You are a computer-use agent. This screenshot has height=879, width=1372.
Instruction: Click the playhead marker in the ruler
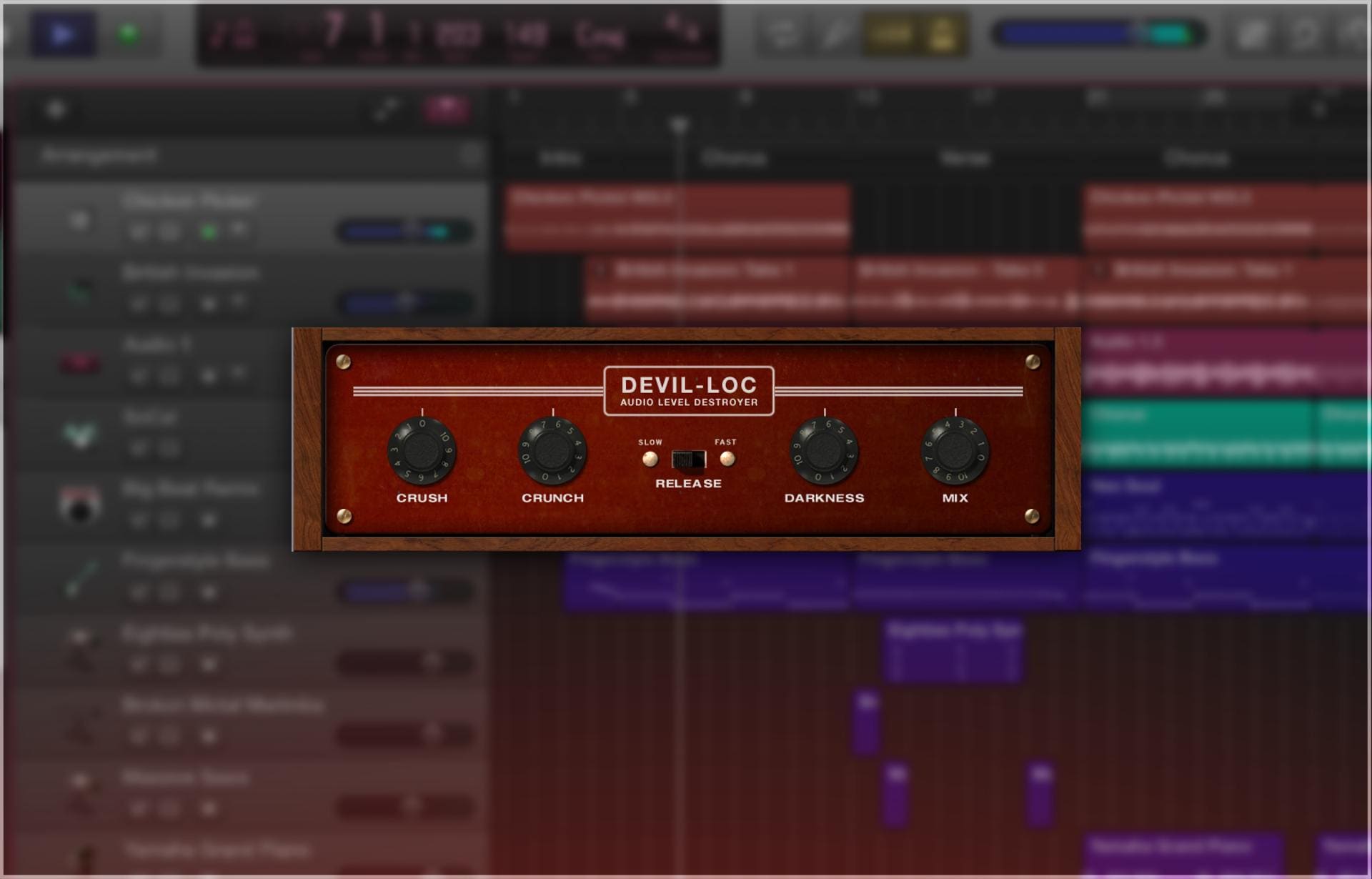(679, 126)
